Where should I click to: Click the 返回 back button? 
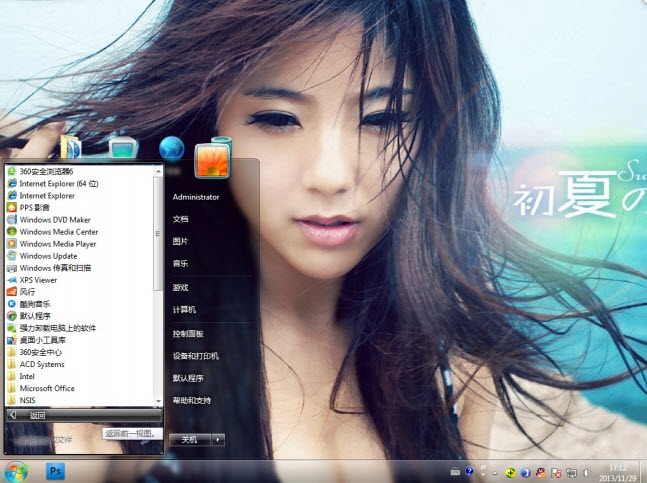(84, 415)
